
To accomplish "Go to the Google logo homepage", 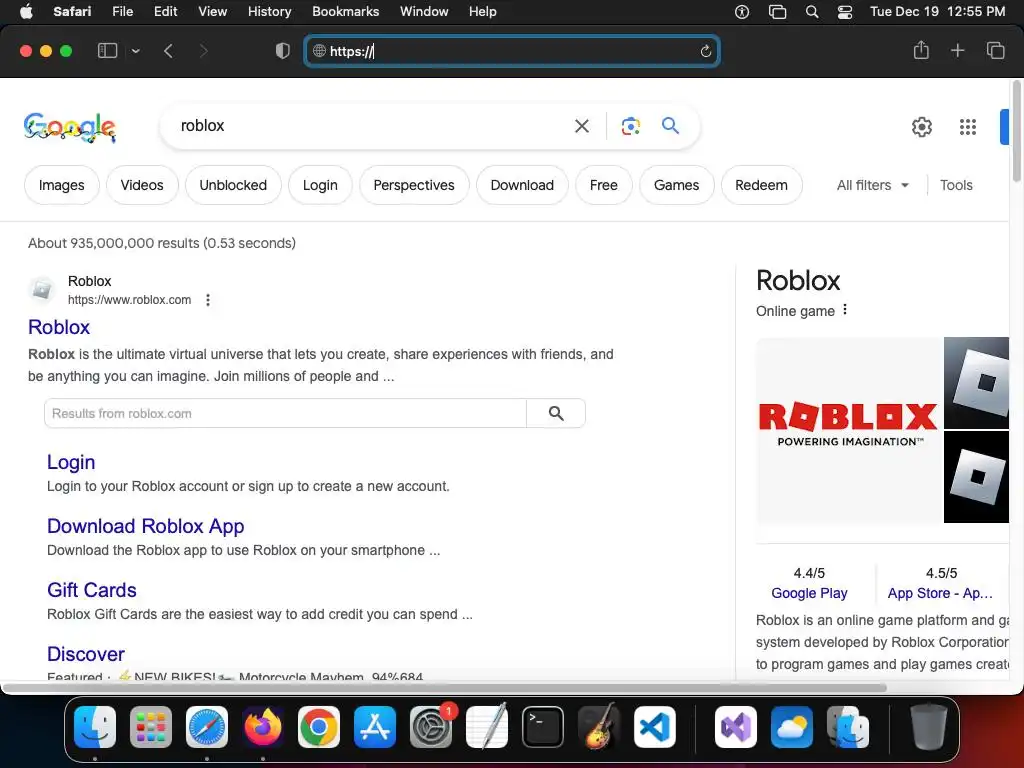I will [x=70, y=127].
